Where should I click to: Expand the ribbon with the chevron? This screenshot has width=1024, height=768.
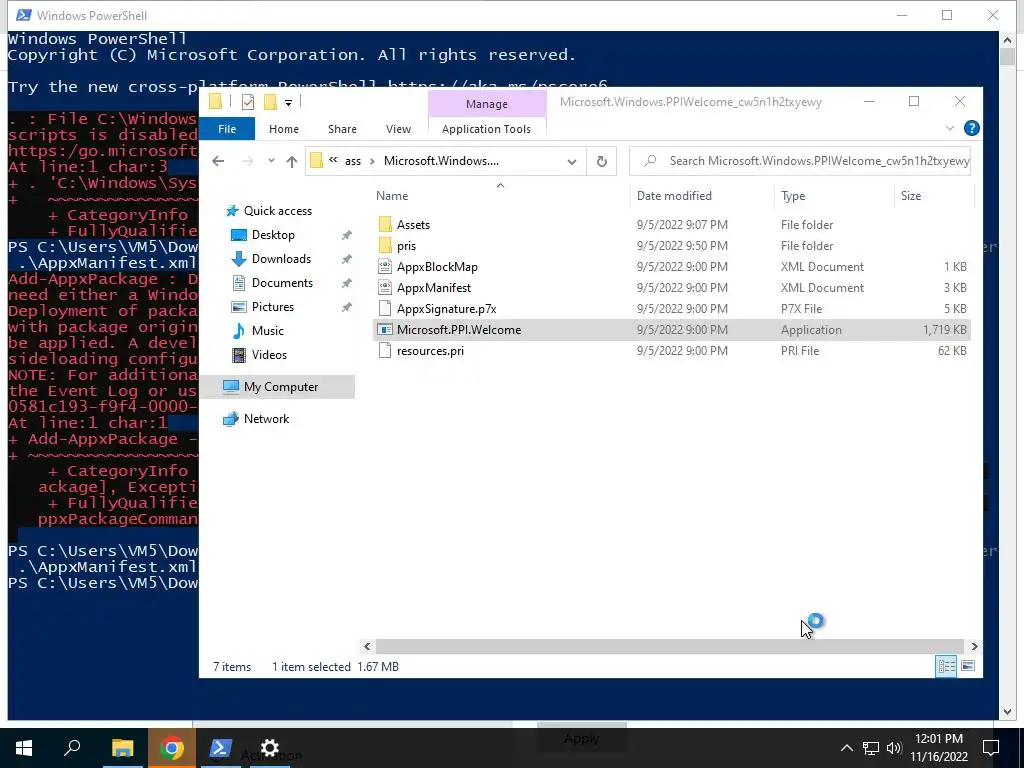click(x=950, y=129)
